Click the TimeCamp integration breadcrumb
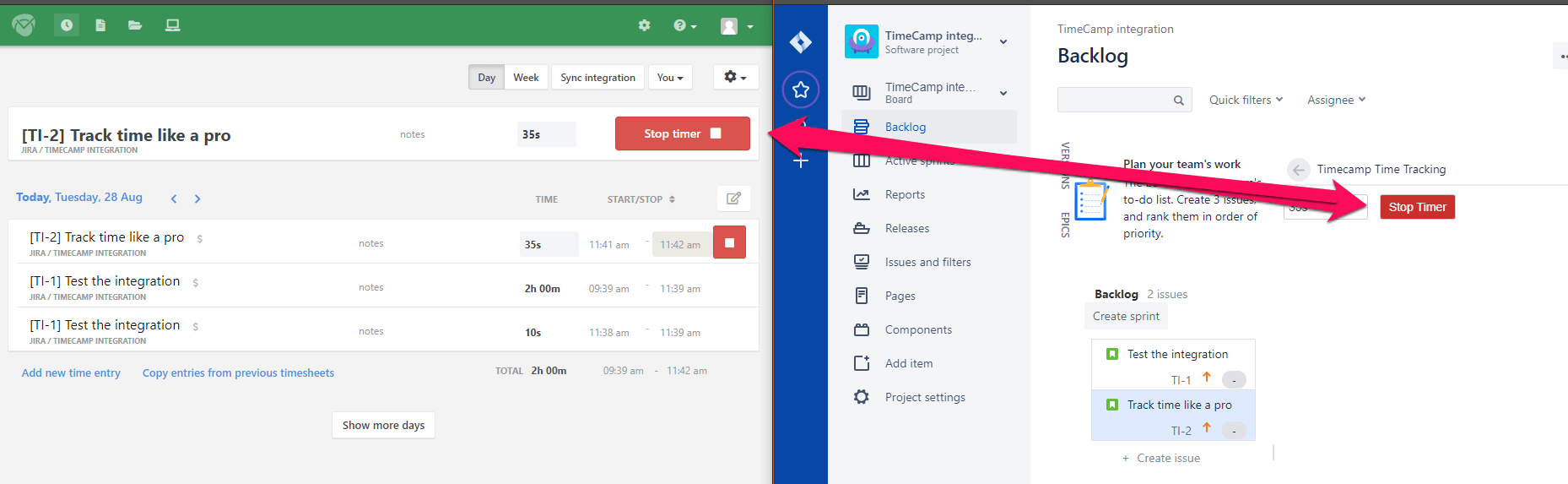This screenshot has width=1568, height=484. 1116,29
